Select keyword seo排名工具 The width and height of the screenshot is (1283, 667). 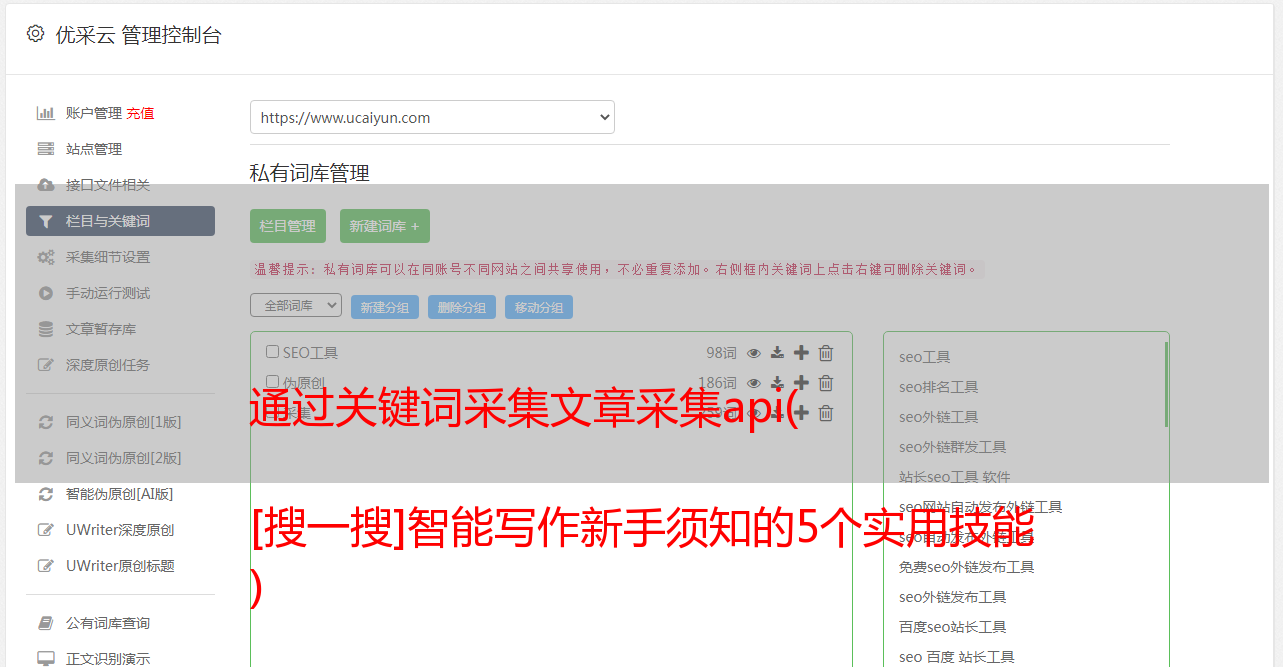(939, 387)
